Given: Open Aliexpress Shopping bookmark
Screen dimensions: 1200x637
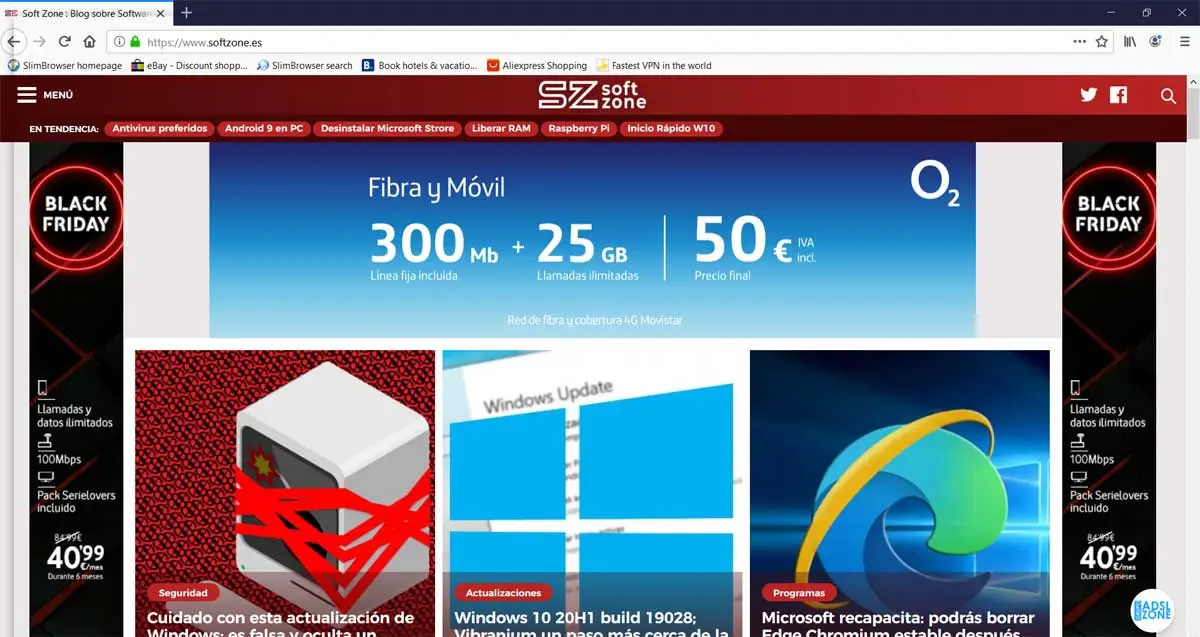Looking at the screenshot, I should click(x=537, y=65).
